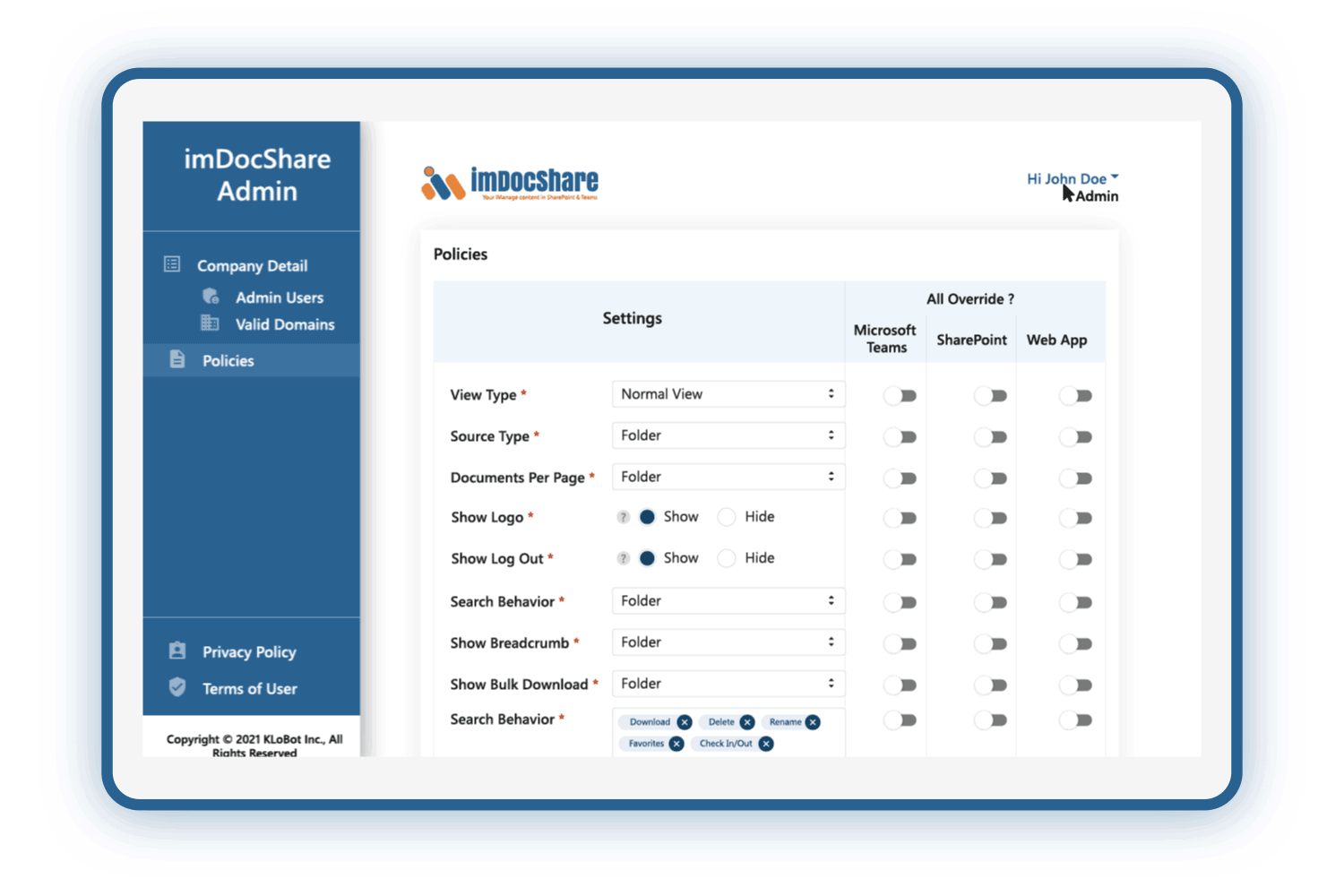Toggle Show Logo SharePoint override
Viewport: 1344px width, 896px height.
991,517
